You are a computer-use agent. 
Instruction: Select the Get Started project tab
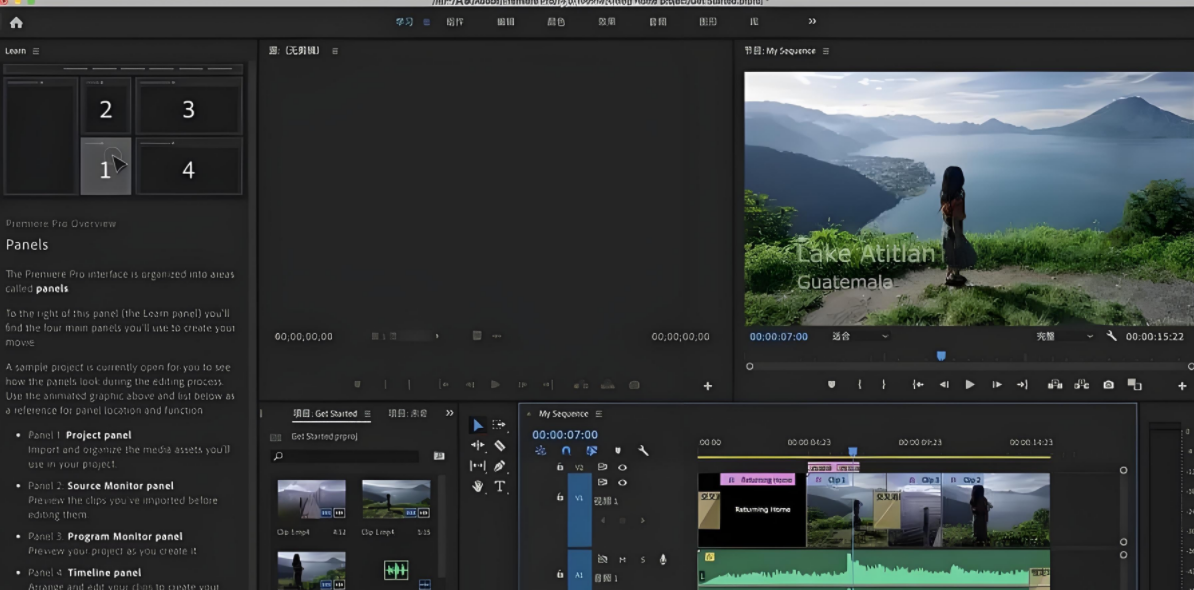click(325, 413)
